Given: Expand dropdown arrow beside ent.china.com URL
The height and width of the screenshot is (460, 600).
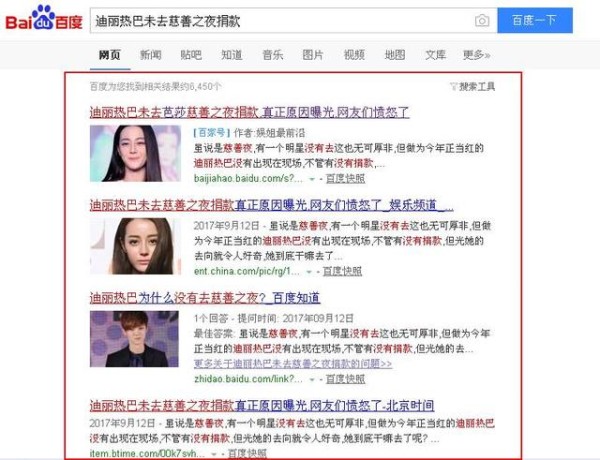Looking at the screenshot, I should pos(309,272).
